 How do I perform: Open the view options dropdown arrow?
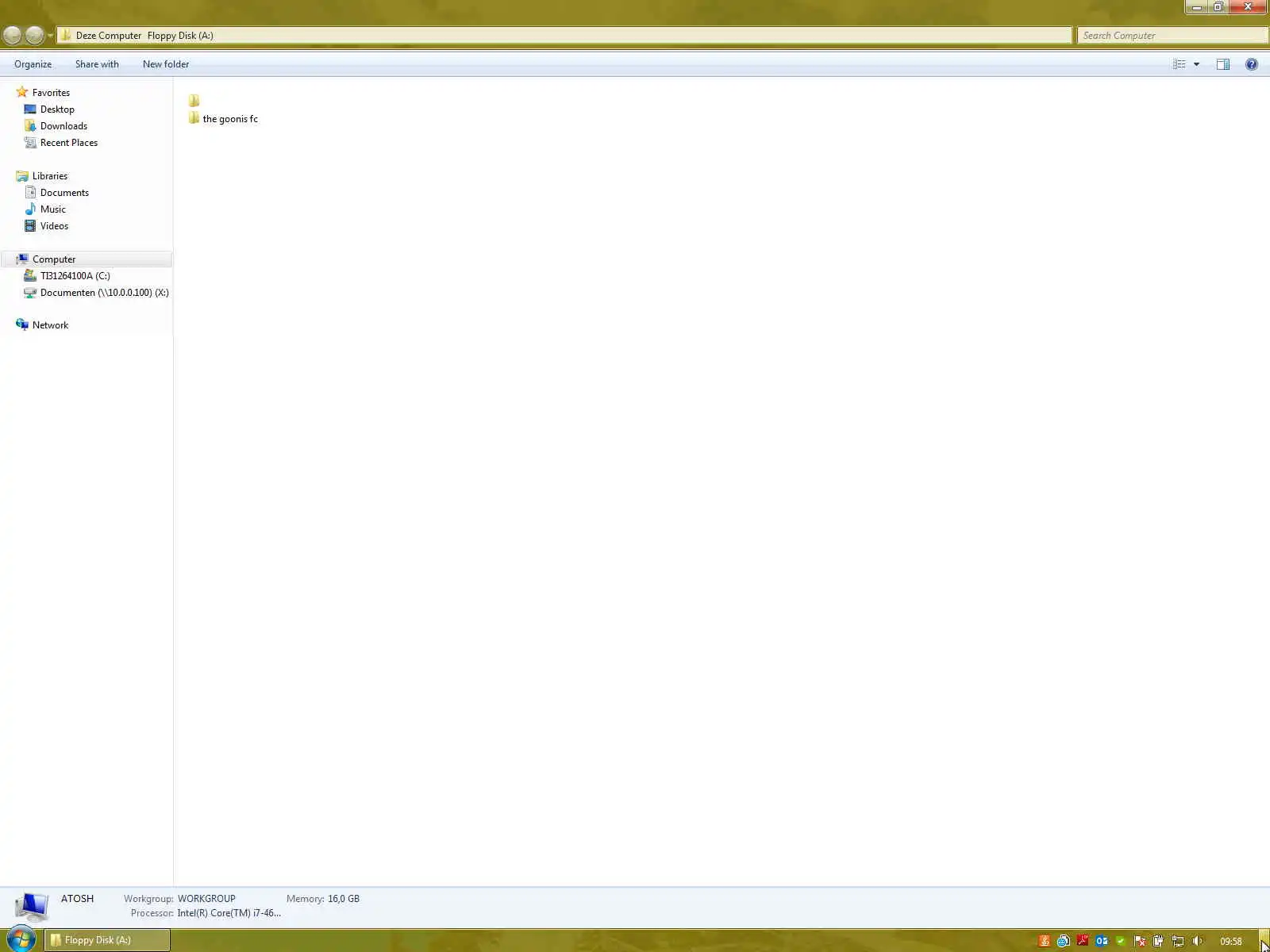(1196, 64)
